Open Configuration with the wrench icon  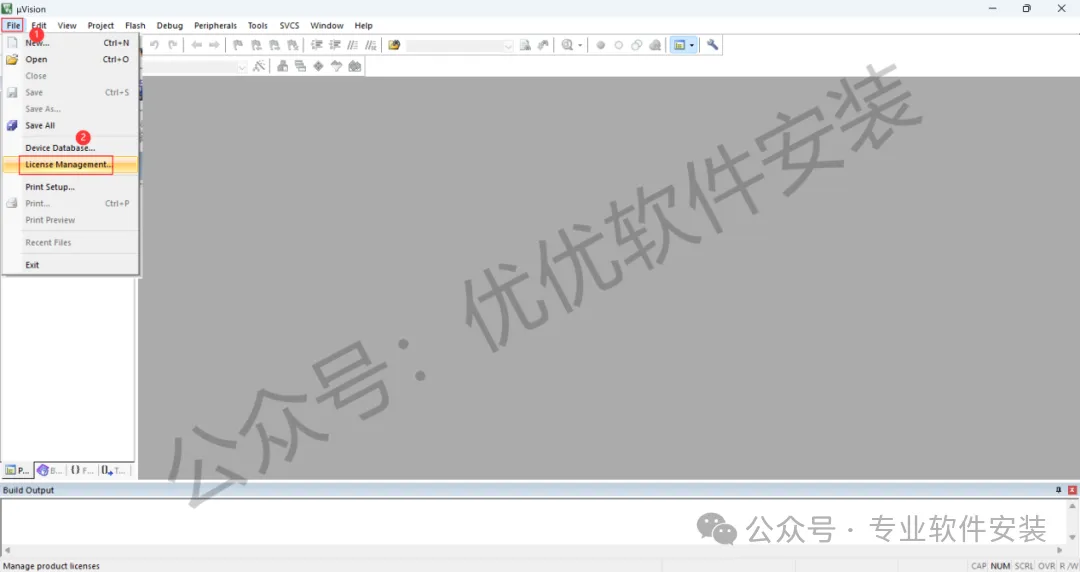tap(712, 45)
